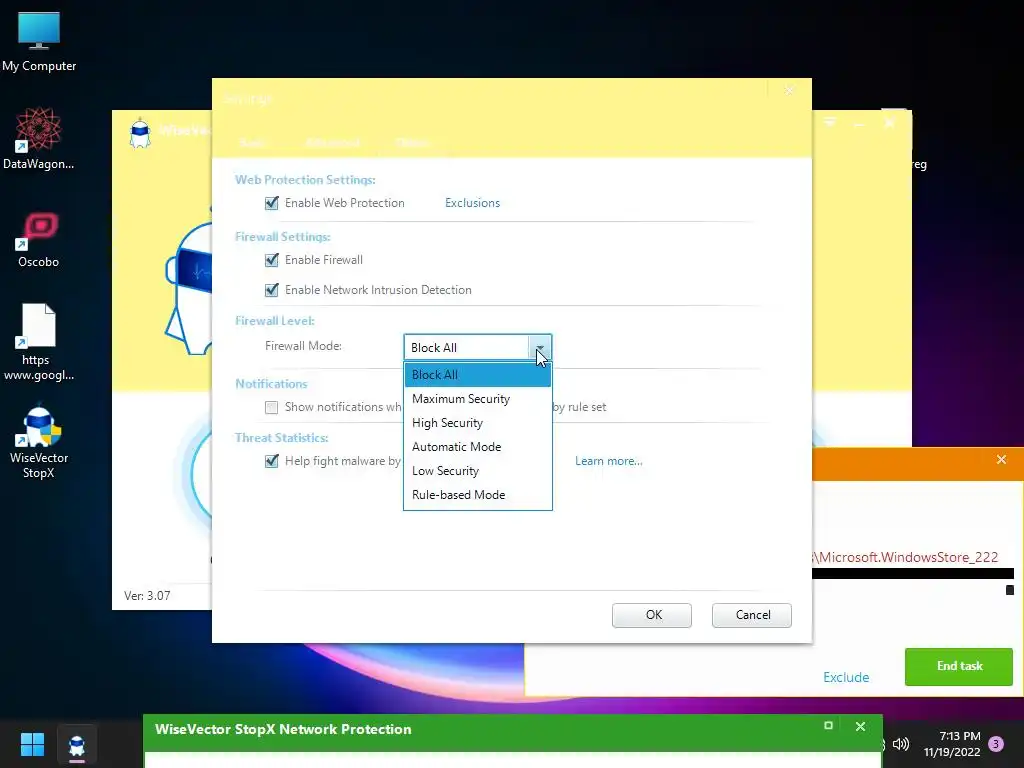Switch to the Others settings tab
The image size is (1024, 768).
[x=412, y=142]
